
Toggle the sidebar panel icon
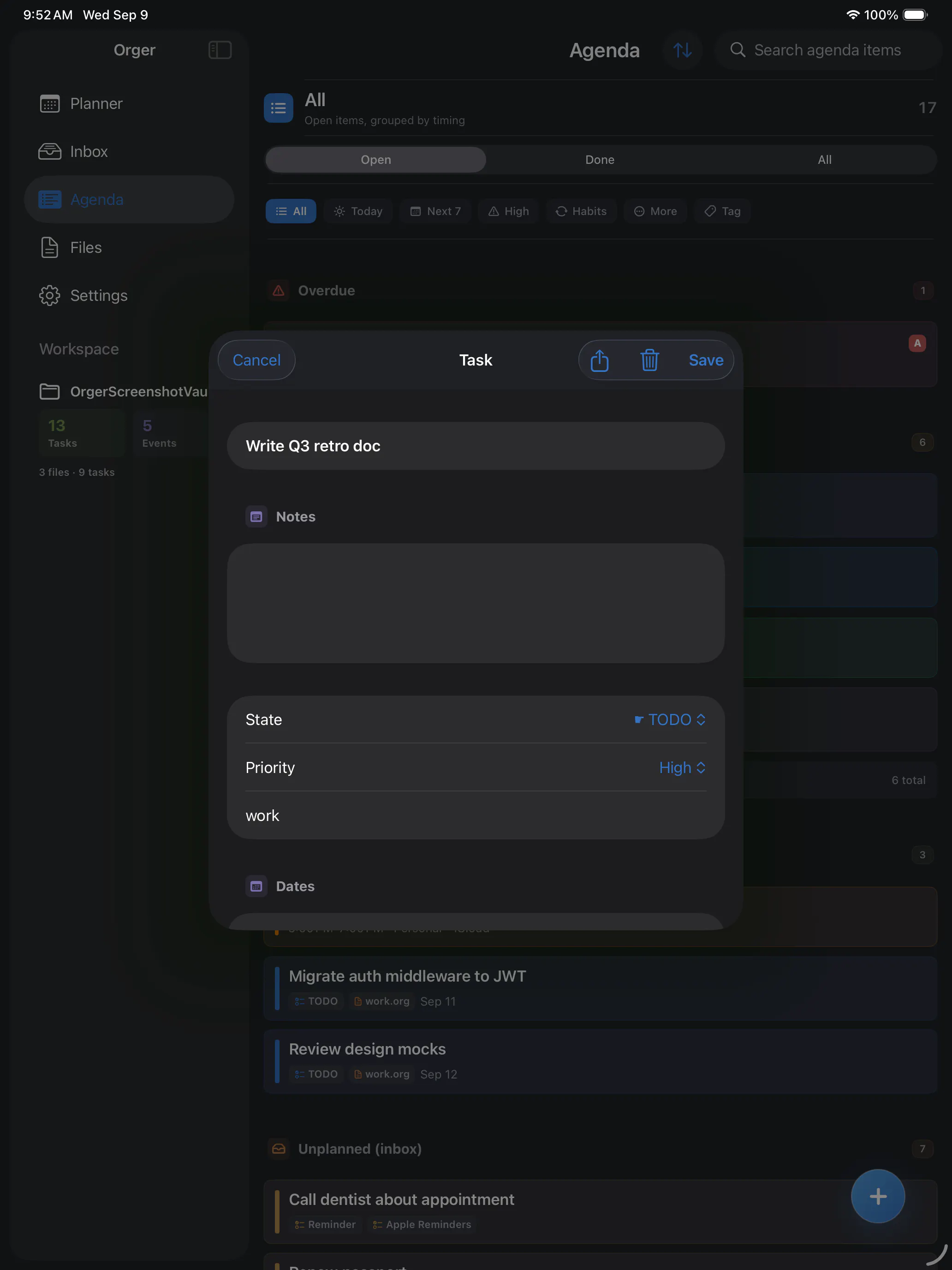pos(220,50)
